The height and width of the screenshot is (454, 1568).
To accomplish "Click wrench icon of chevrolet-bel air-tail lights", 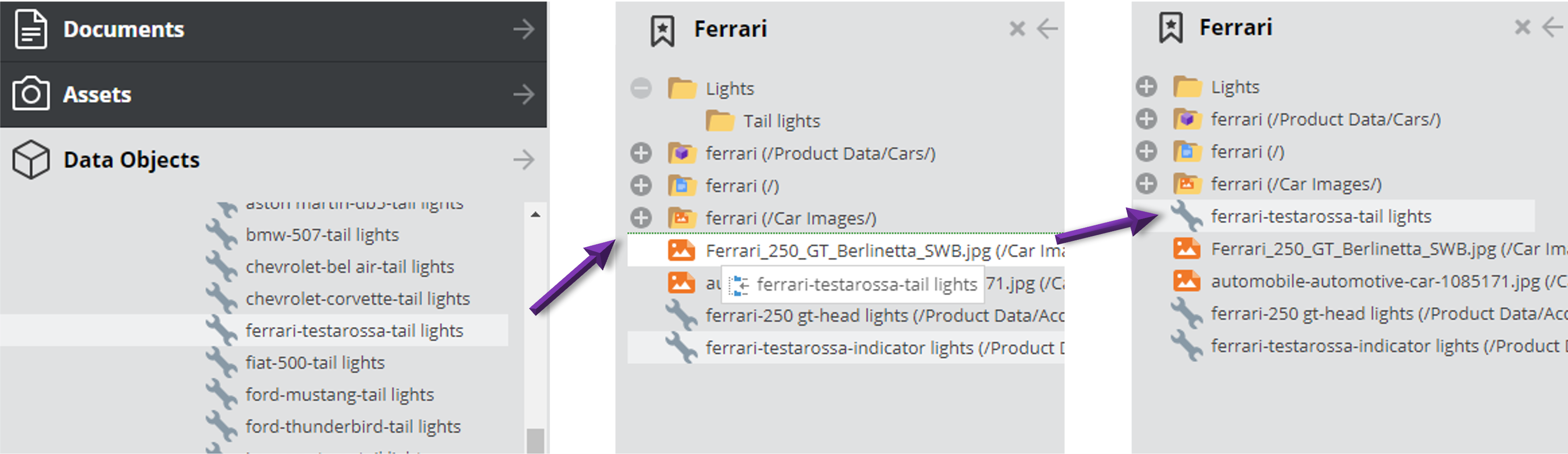I will pos(222,266).
